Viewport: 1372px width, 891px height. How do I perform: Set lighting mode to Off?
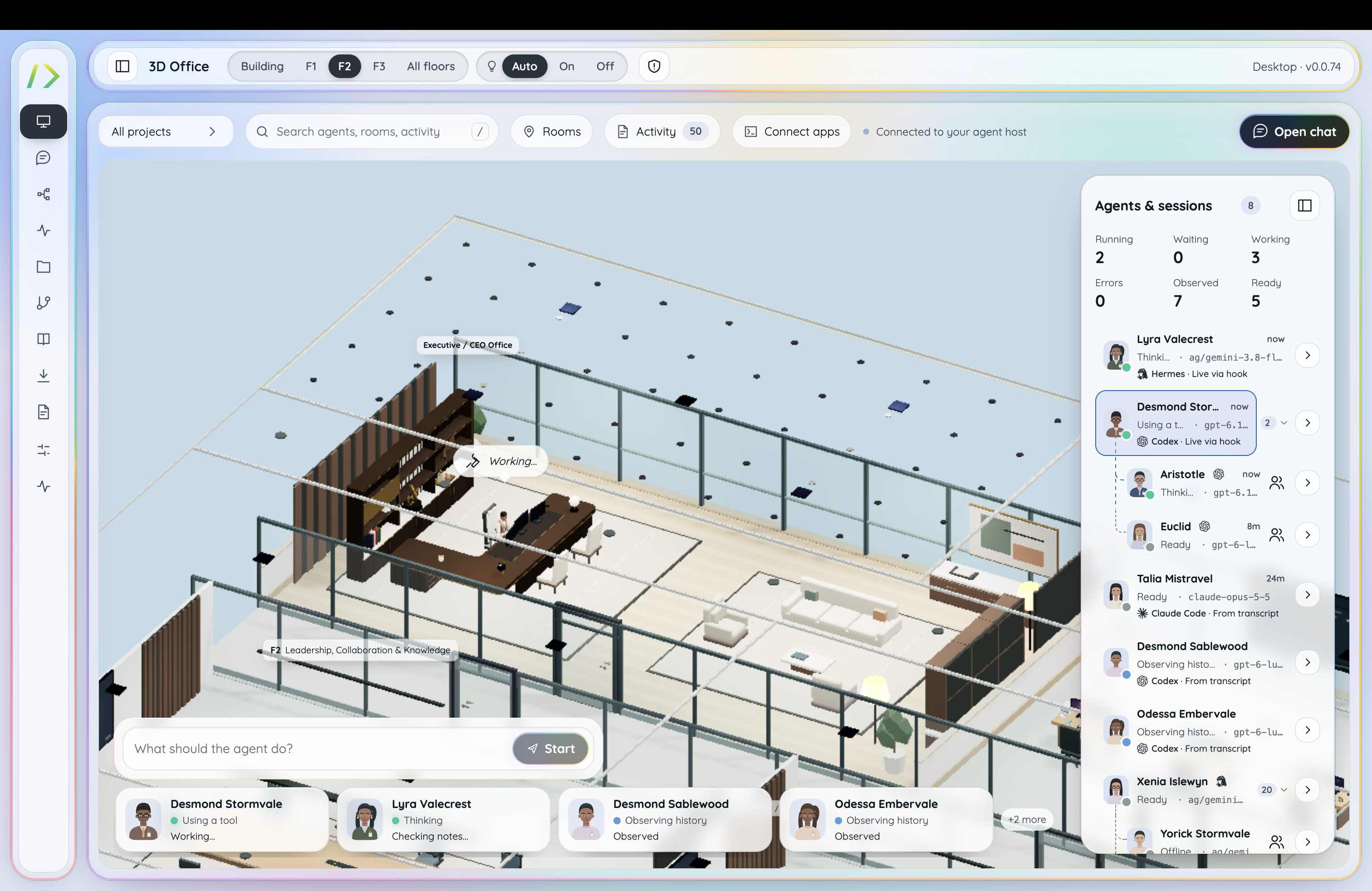coord(605,66)
